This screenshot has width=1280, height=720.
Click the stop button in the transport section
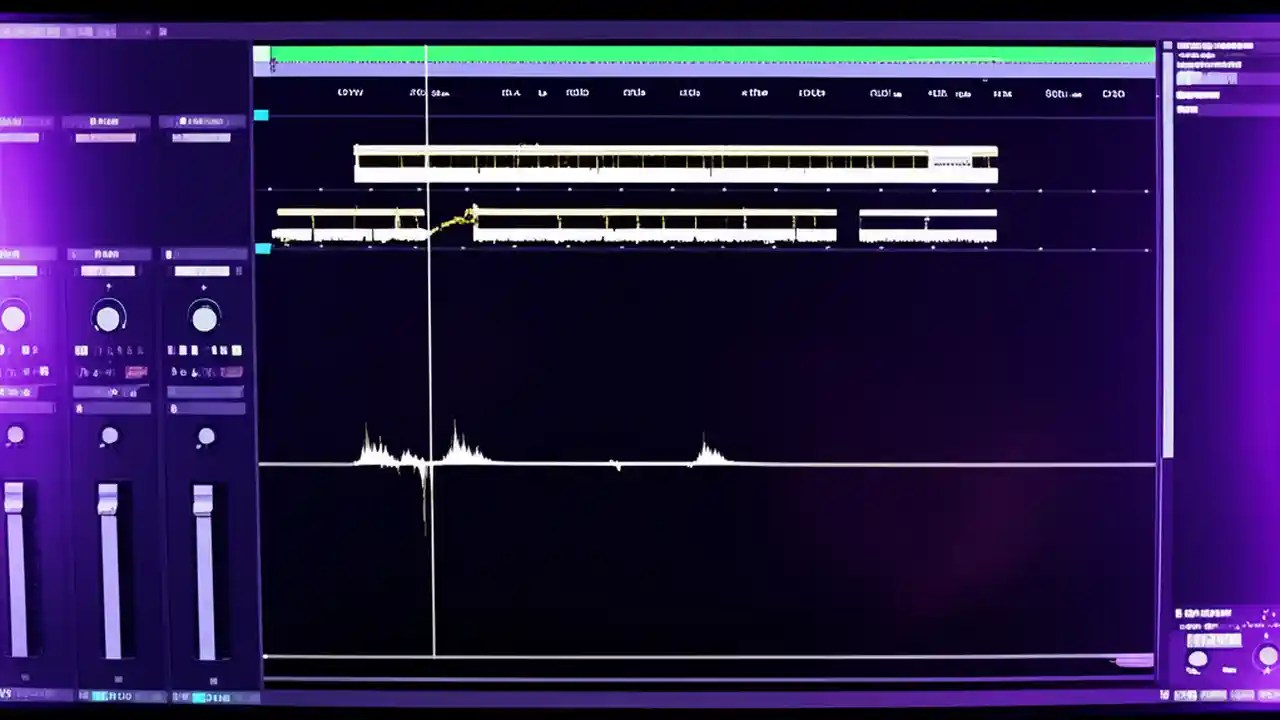1192,693
